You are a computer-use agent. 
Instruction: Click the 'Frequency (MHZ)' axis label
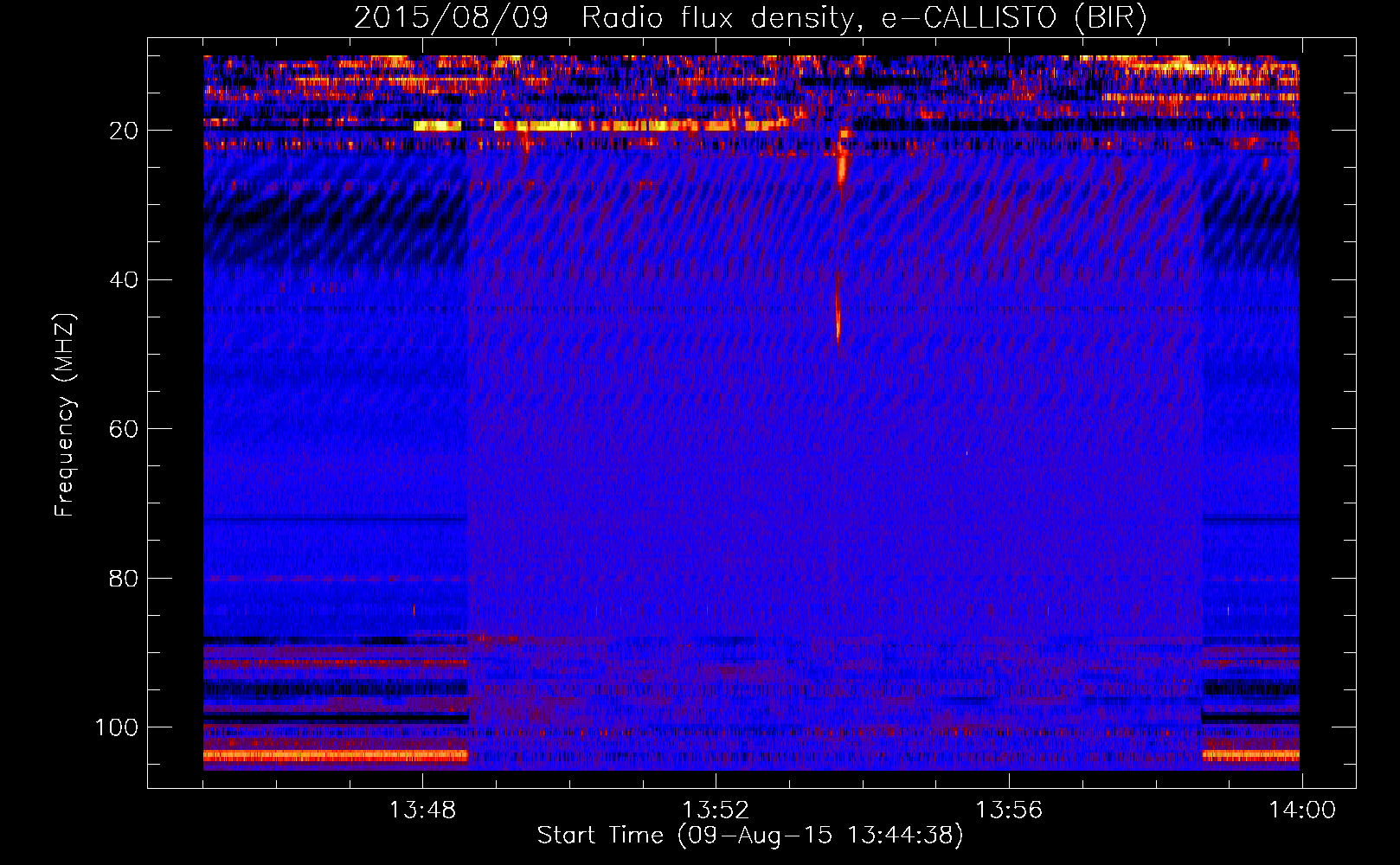click(65, 414)
